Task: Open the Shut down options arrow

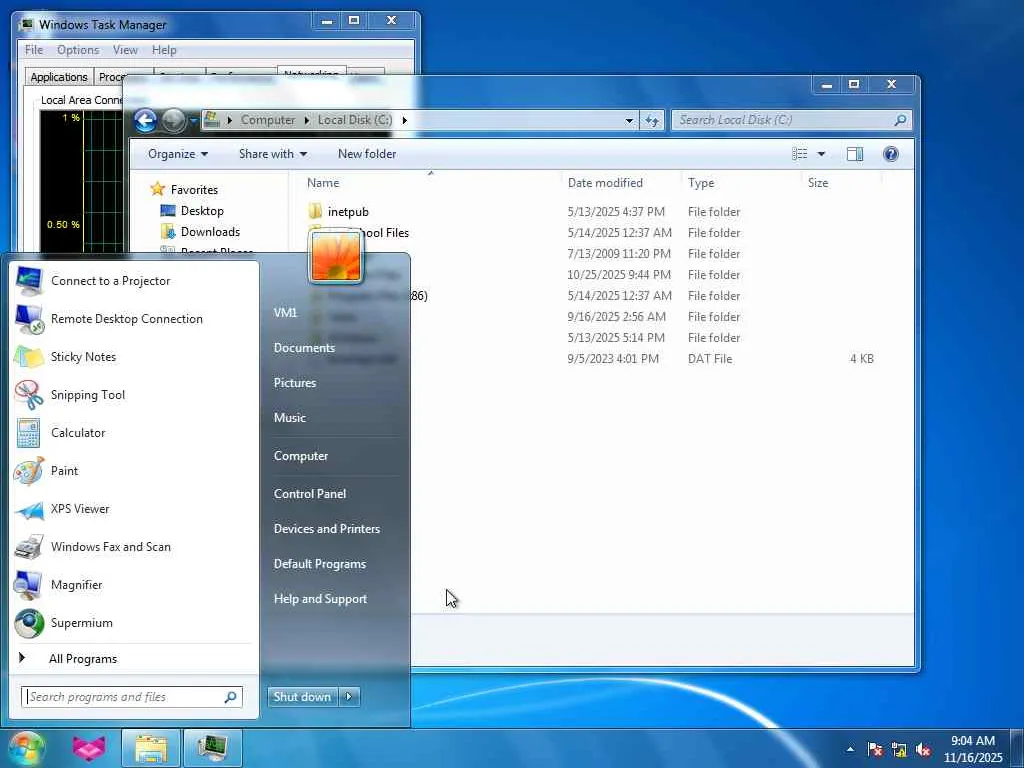Action: [x=349, y=697]
